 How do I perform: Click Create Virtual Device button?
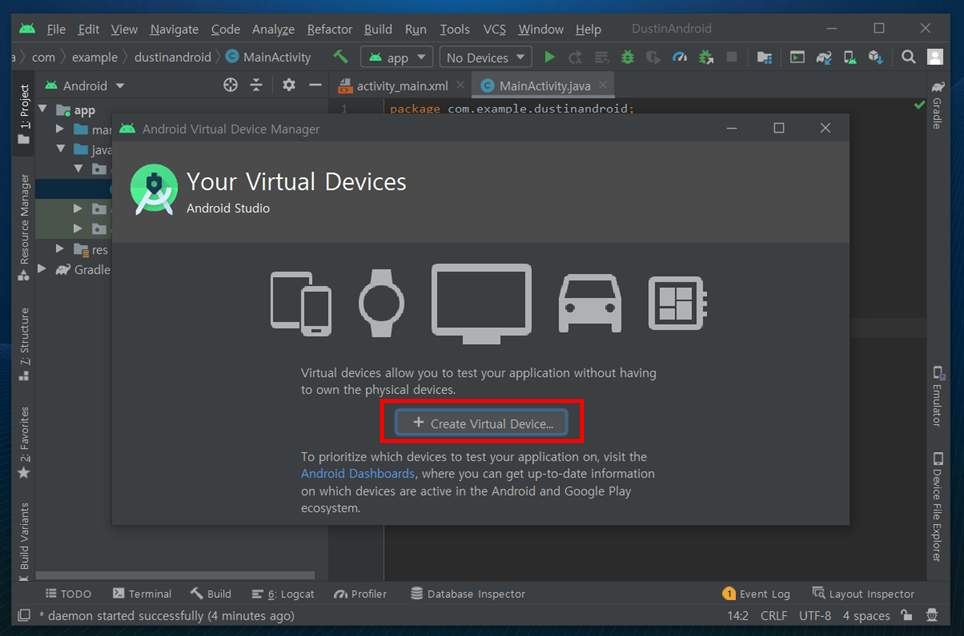click(x=481, y=423)
